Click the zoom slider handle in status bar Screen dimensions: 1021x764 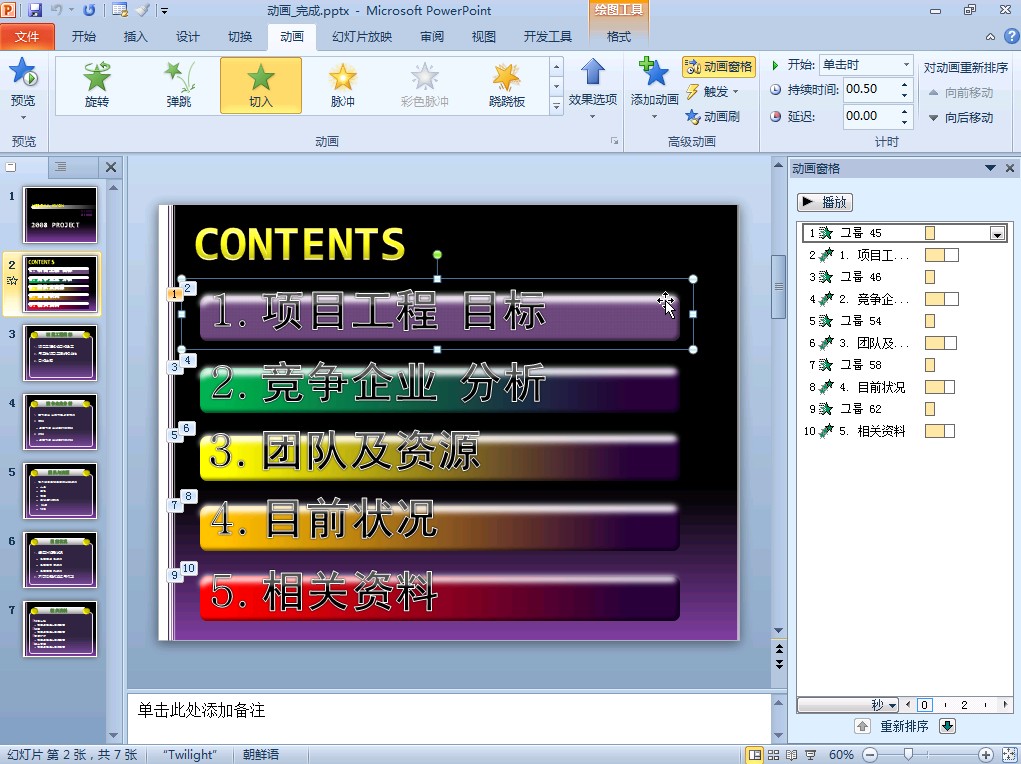tap(908, 754)
